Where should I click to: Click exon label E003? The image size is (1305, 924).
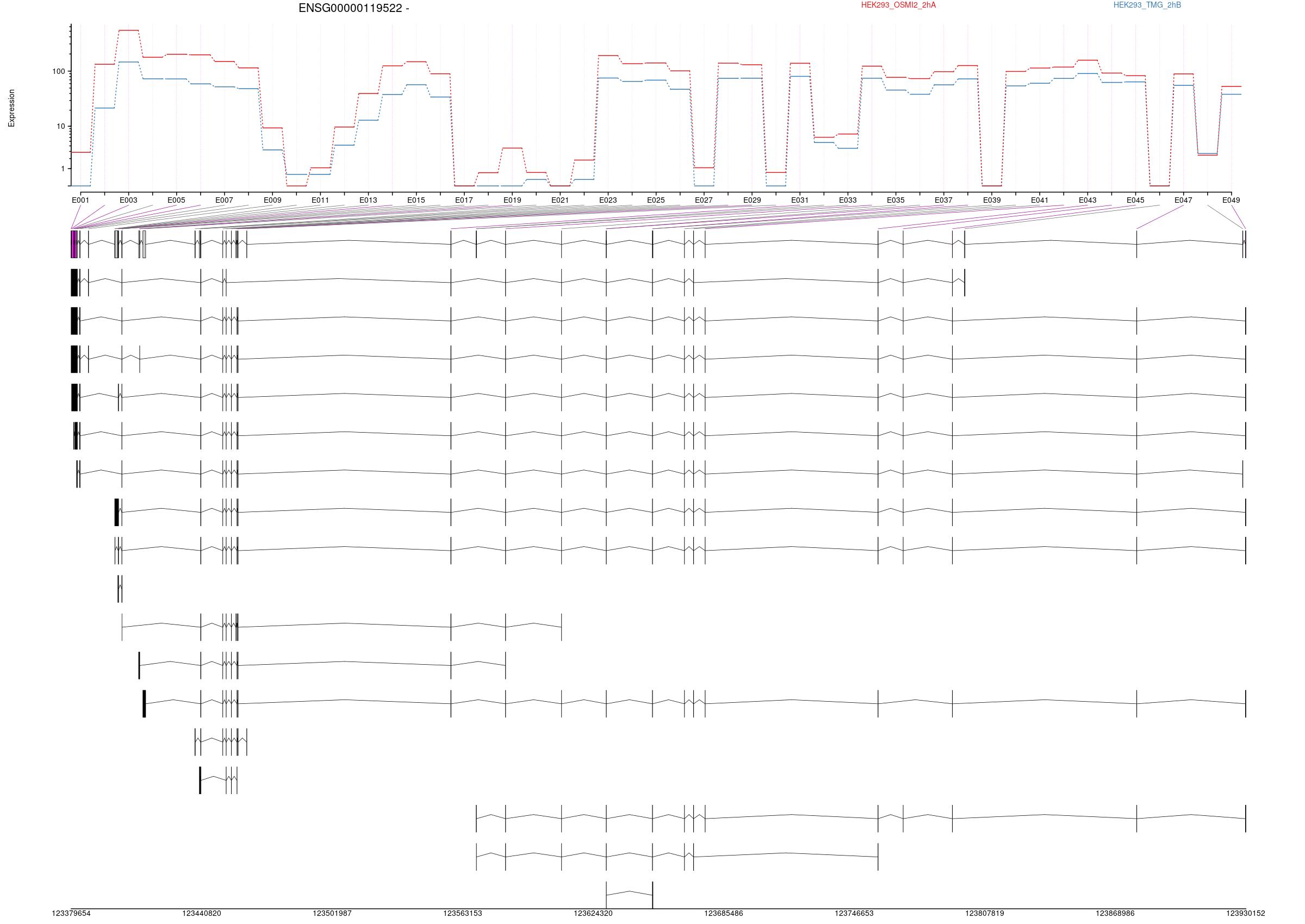(128, 200)
